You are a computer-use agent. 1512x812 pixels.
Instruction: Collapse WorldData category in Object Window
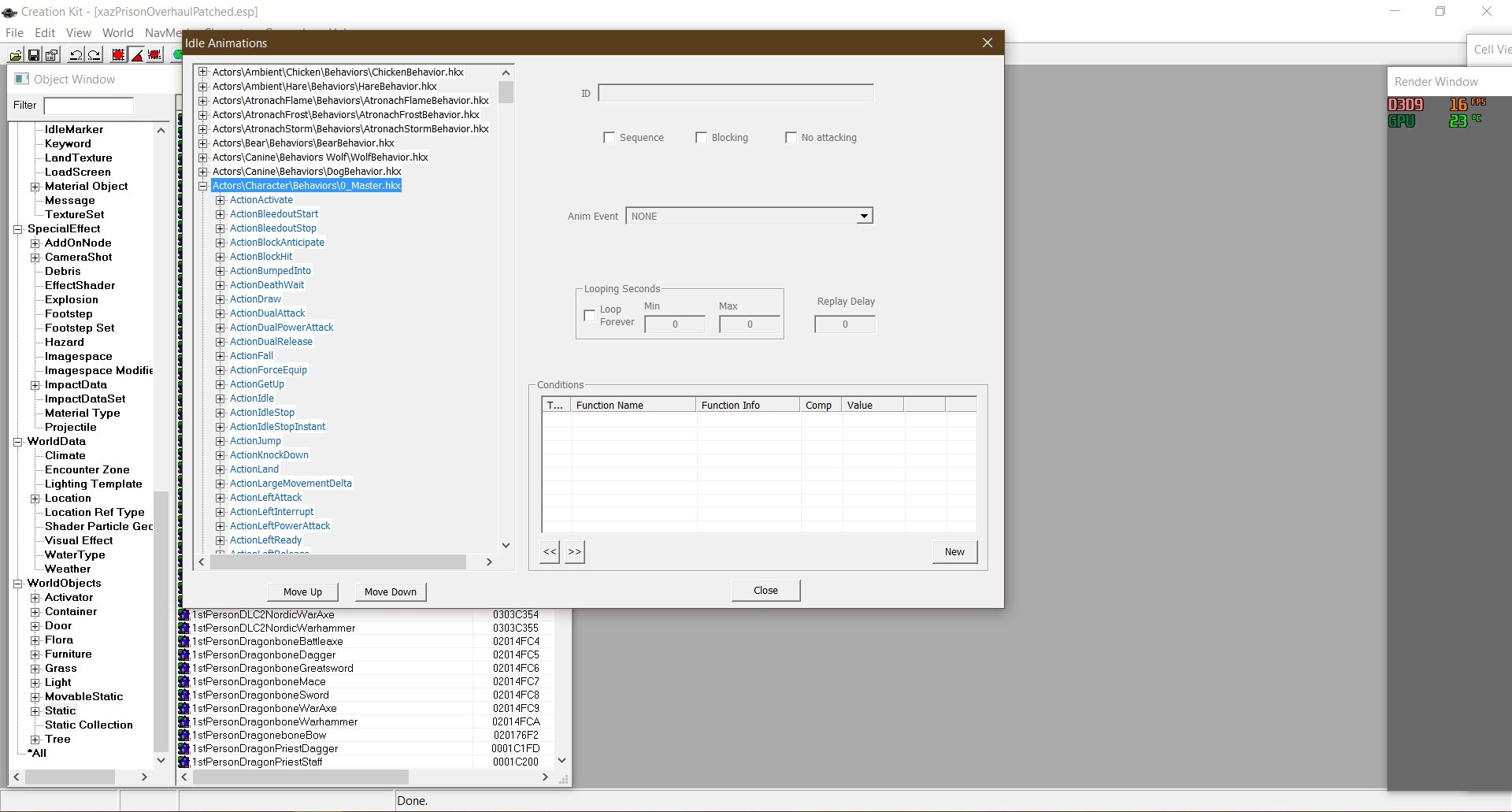[17, 442]
